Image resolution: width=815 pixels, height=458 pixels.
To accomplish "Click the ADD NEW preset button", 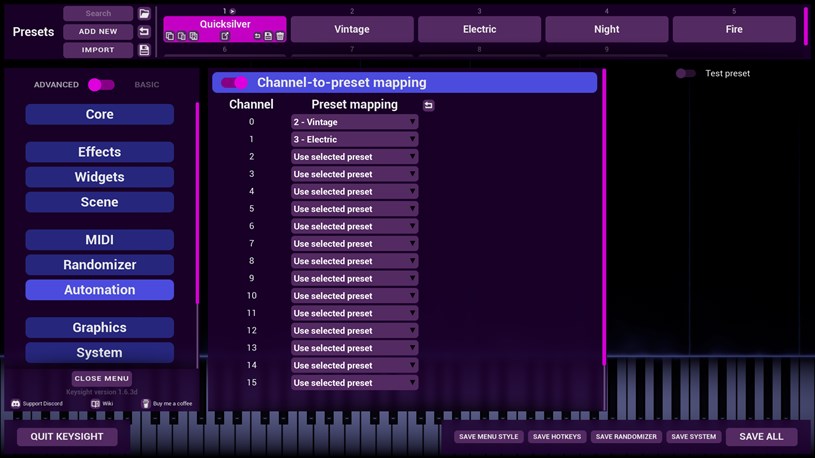I will pos(98,32).
